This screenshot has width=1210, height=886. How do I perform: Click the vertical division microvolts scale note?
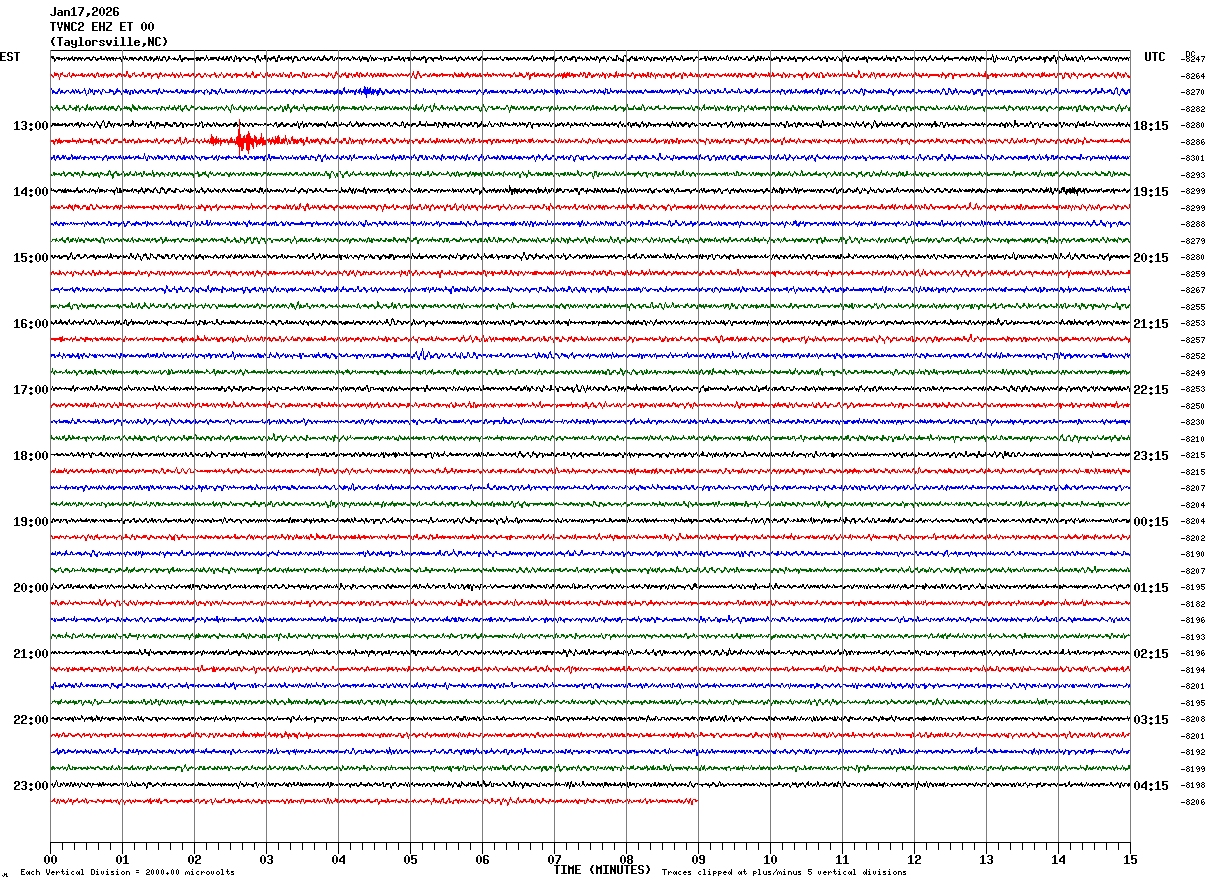pos(127,872)
